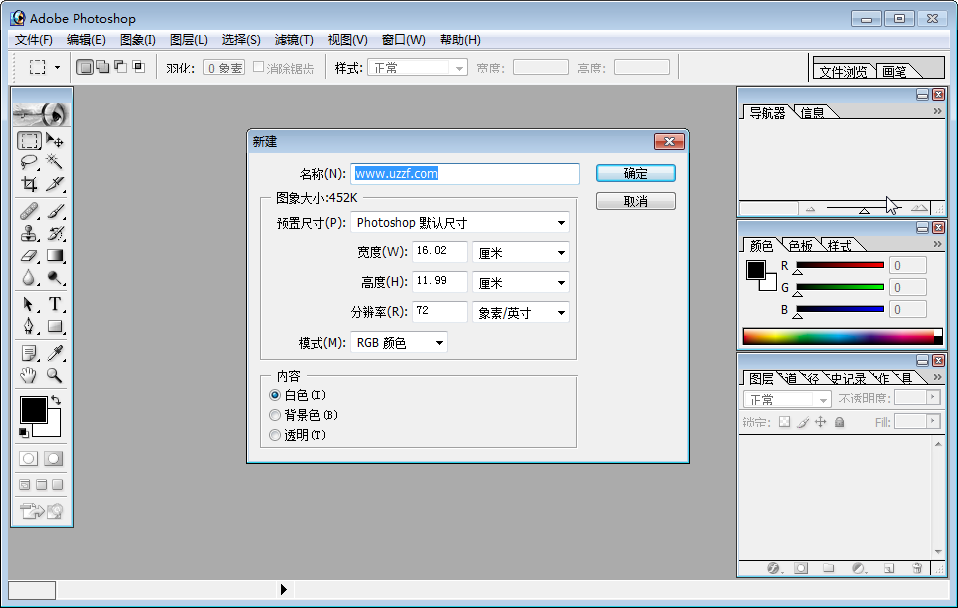Click the color spectrum ramp bar

tap(843, 336)
